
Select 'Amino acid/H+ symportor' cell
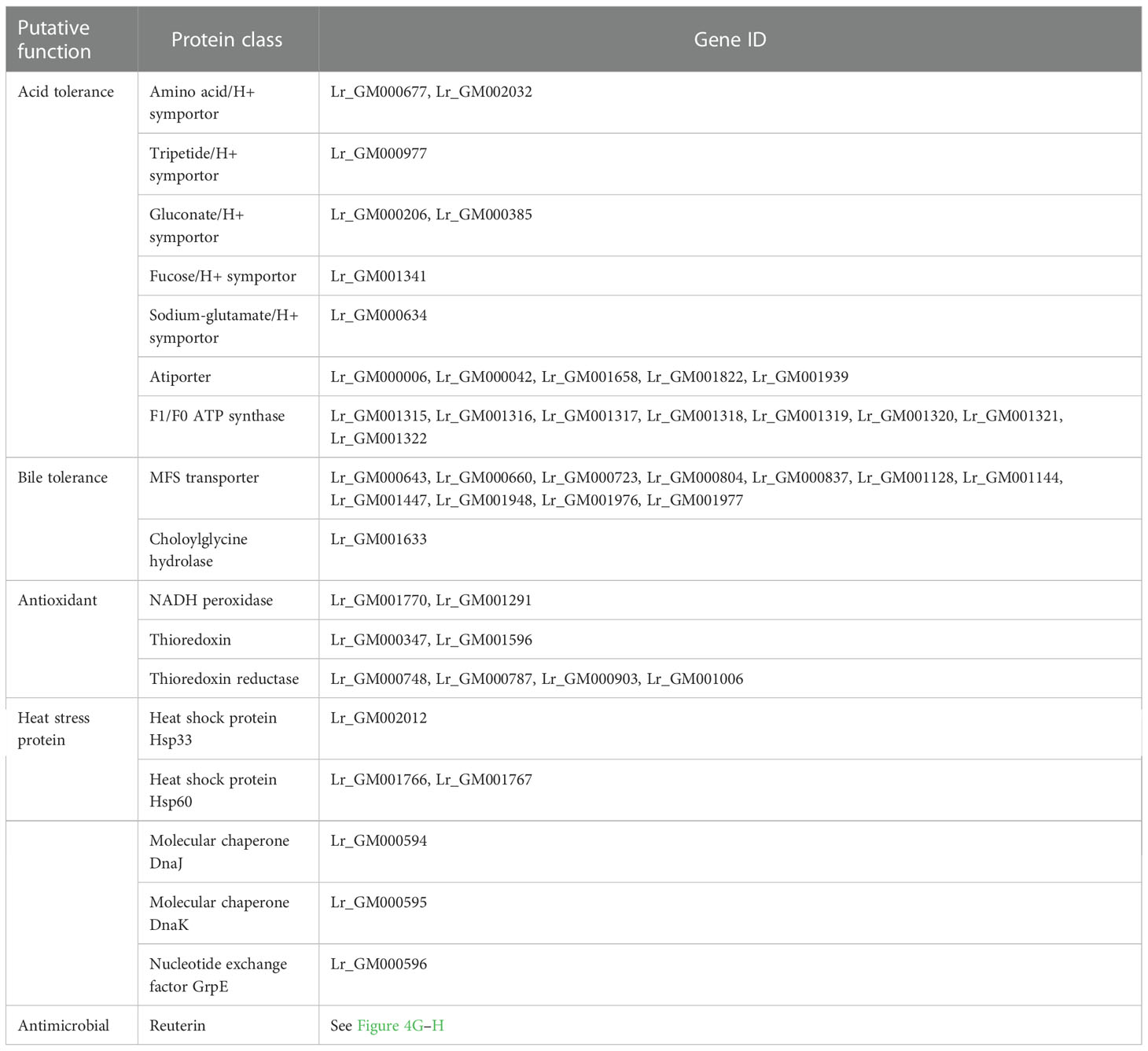(228, 103)
